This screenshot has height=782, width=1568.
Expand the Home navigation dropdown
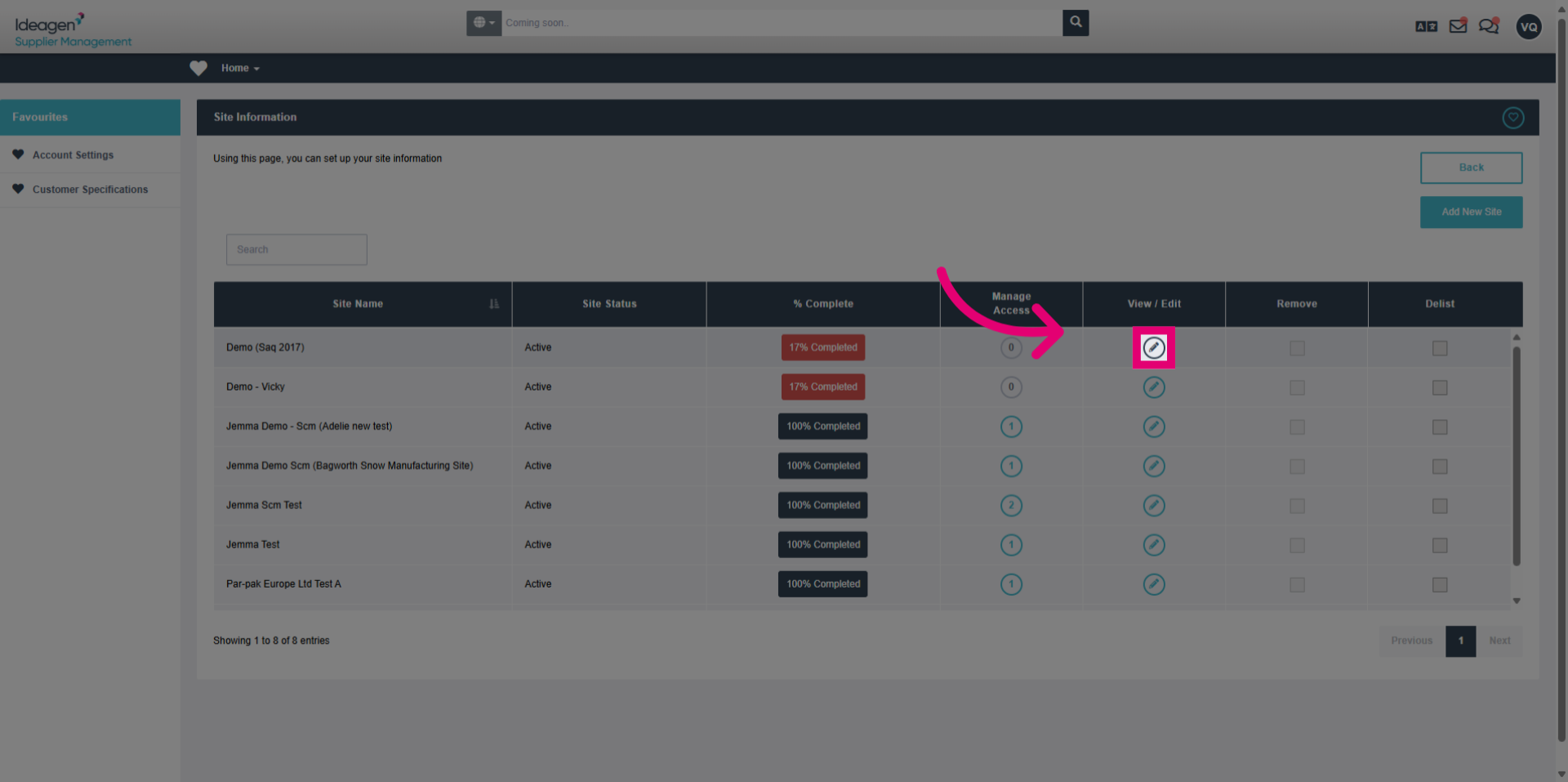(x=240, y=69)
